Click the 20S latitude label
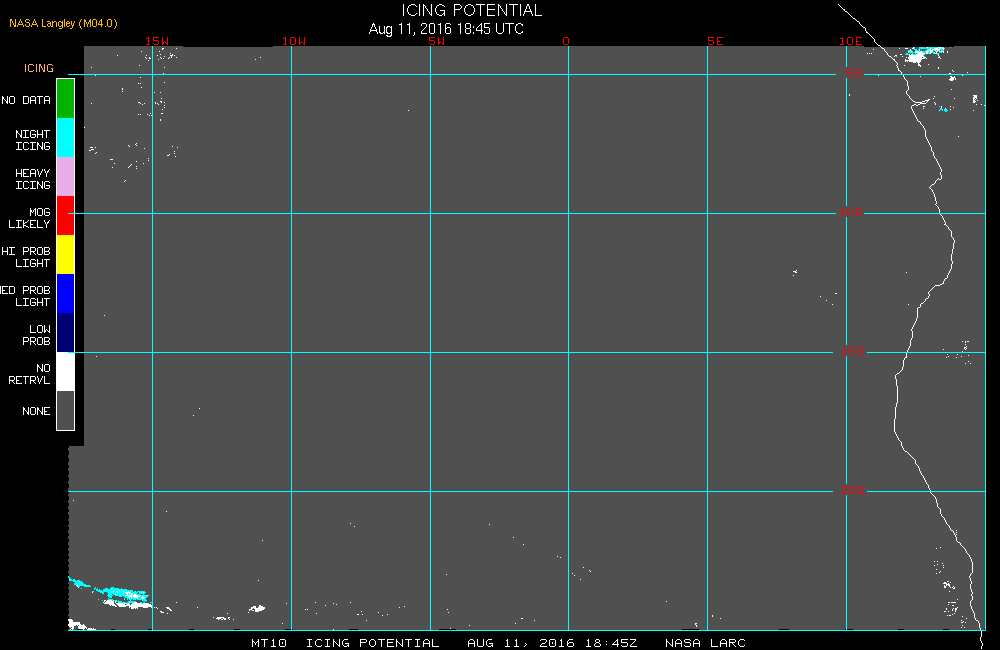This screenshot has height=650, width=1000. [853, 491]
